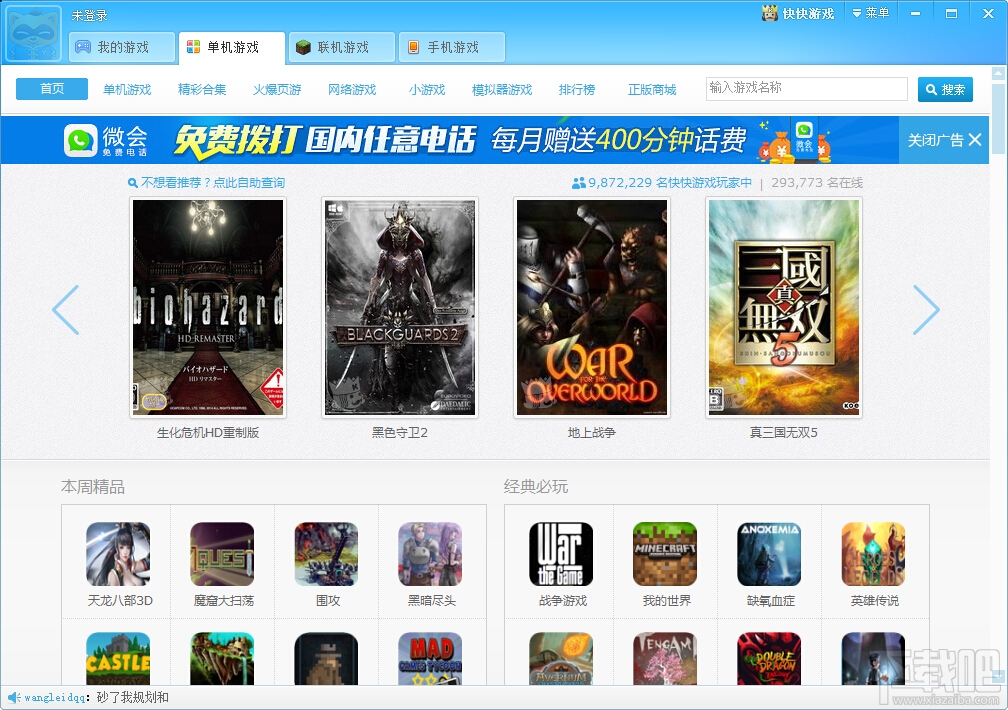Click the 未登录 login status text
1008x710 pixels.
pyautogui.click(x=89, y=15)
